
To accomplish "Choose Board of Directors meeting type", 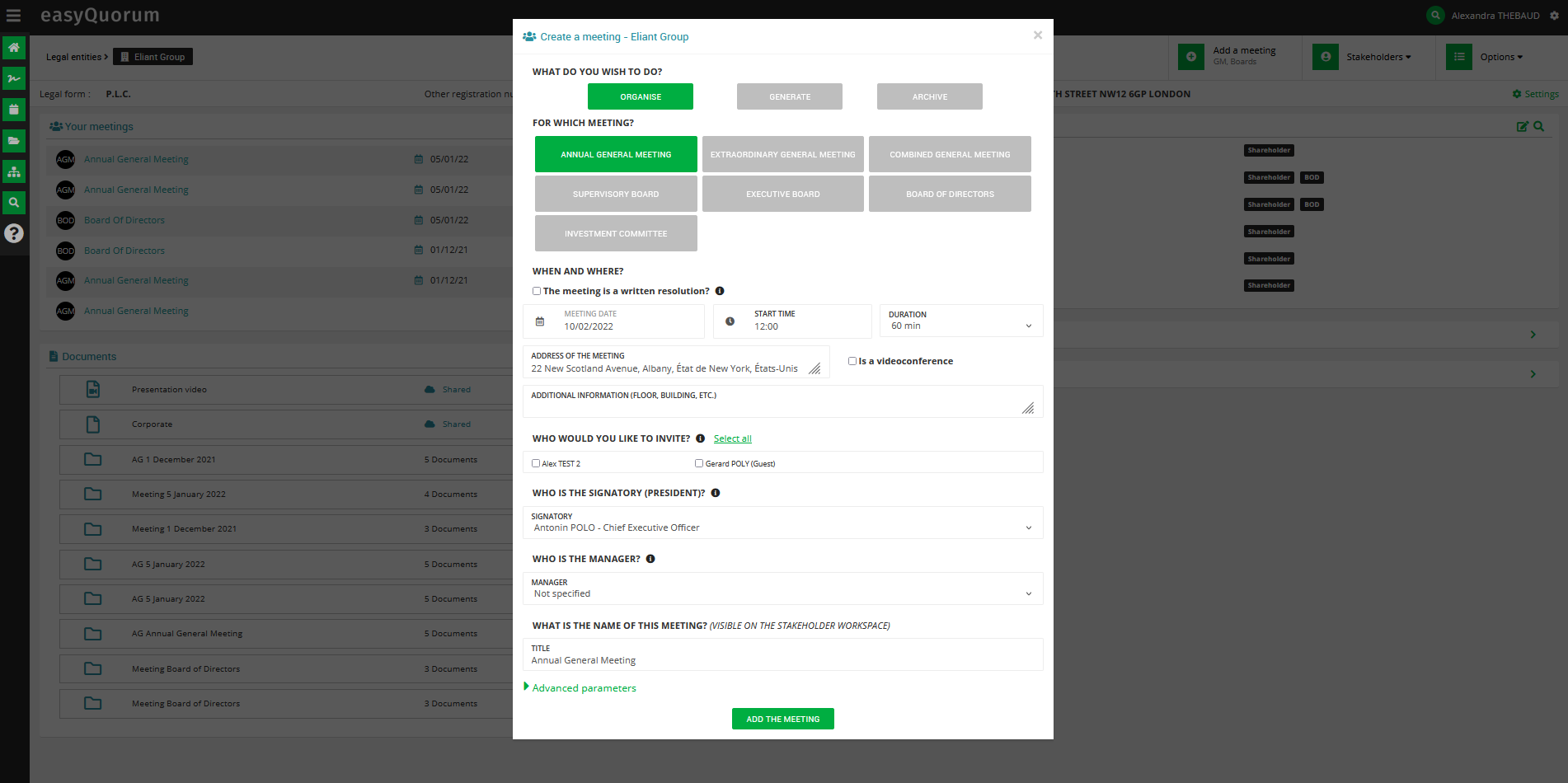I will tap(950, 194).
